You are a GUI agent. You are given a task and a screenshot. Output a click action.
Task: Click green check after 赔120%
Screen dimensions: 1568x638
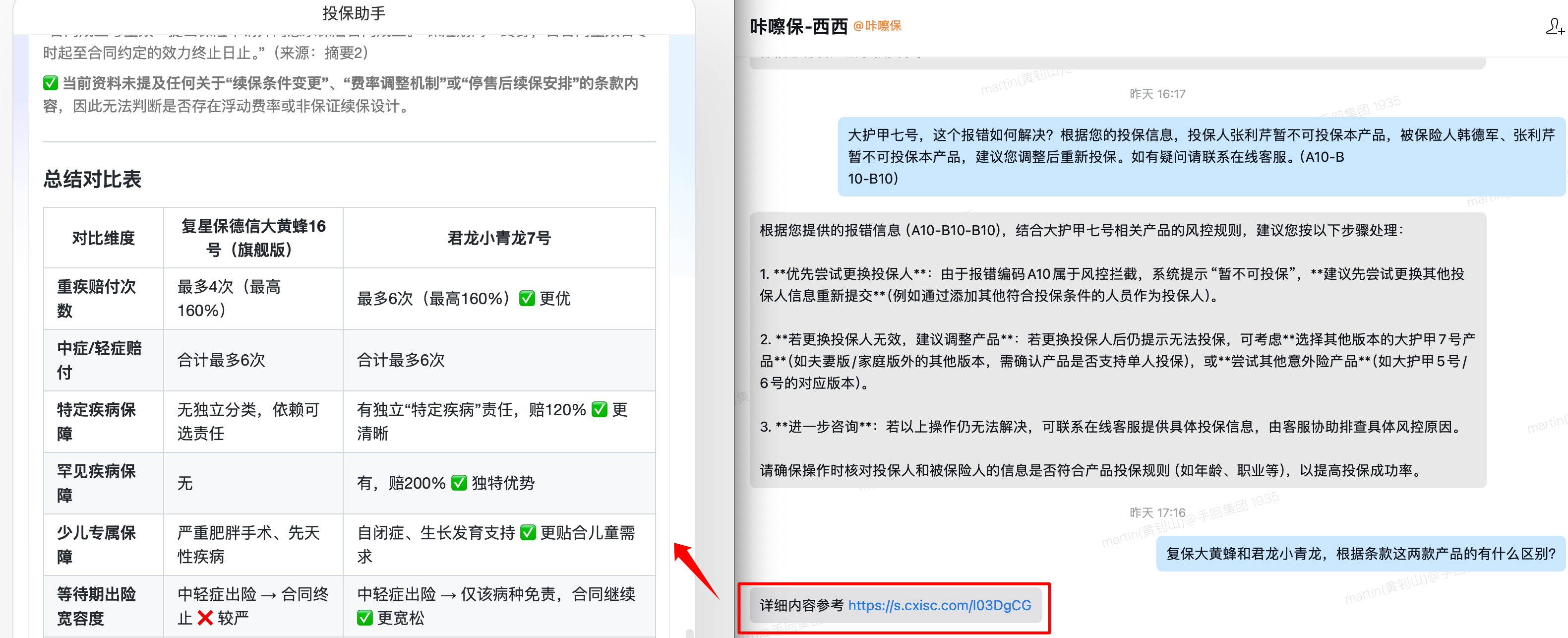(x=599, y=410)
